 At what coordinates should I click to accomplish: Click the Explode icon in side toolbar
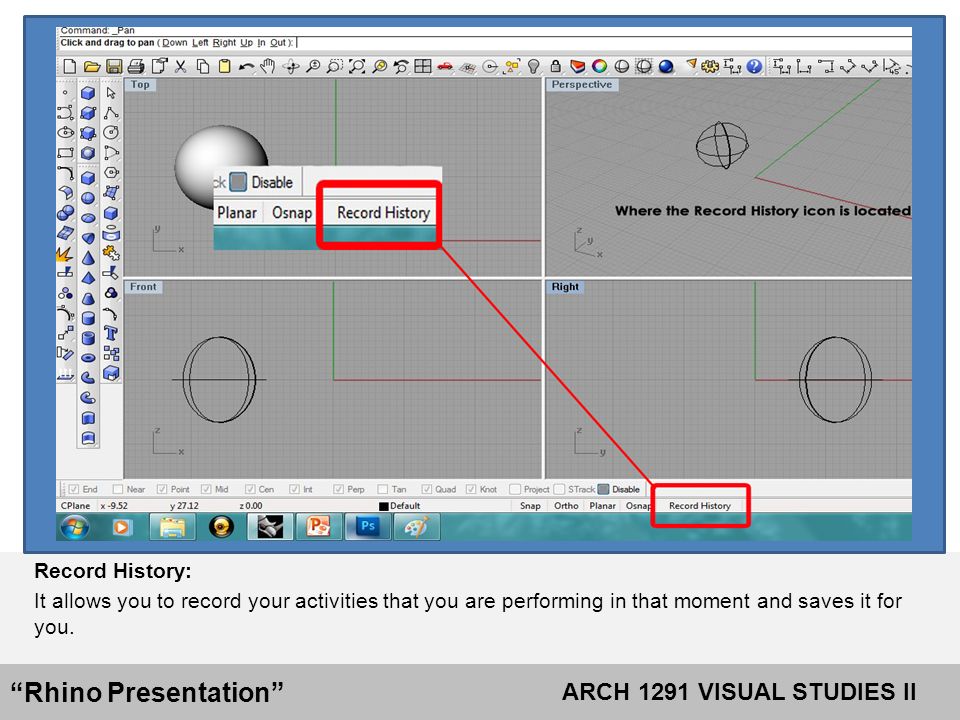click(65, 253)
